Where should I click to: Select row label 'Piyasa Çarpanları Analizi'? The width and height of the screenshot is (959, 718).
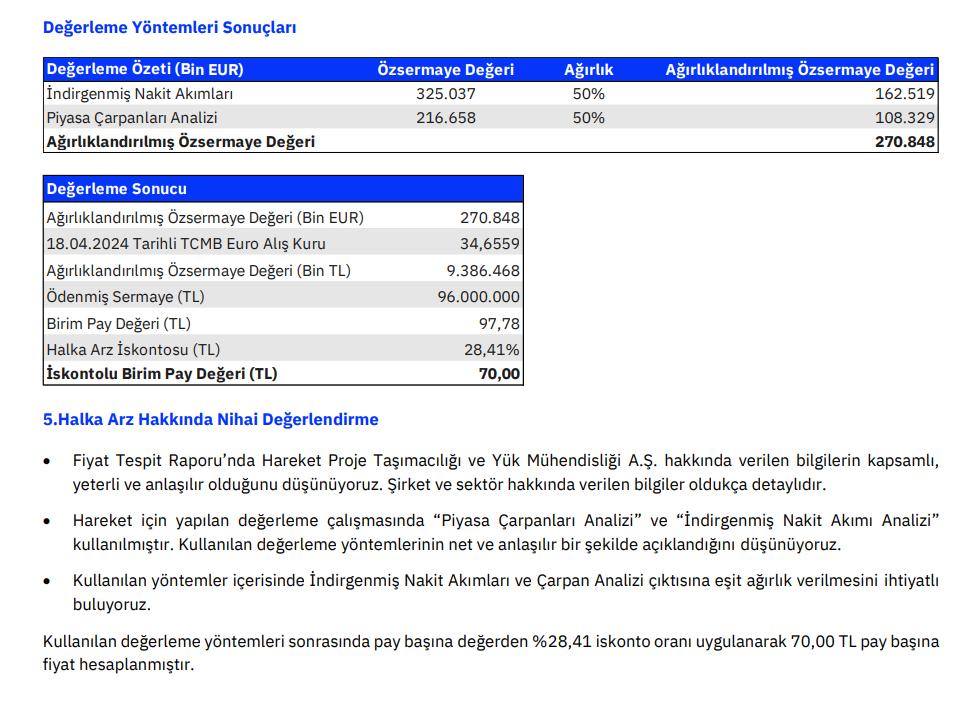pyautogui.click(x=132, y=117)
